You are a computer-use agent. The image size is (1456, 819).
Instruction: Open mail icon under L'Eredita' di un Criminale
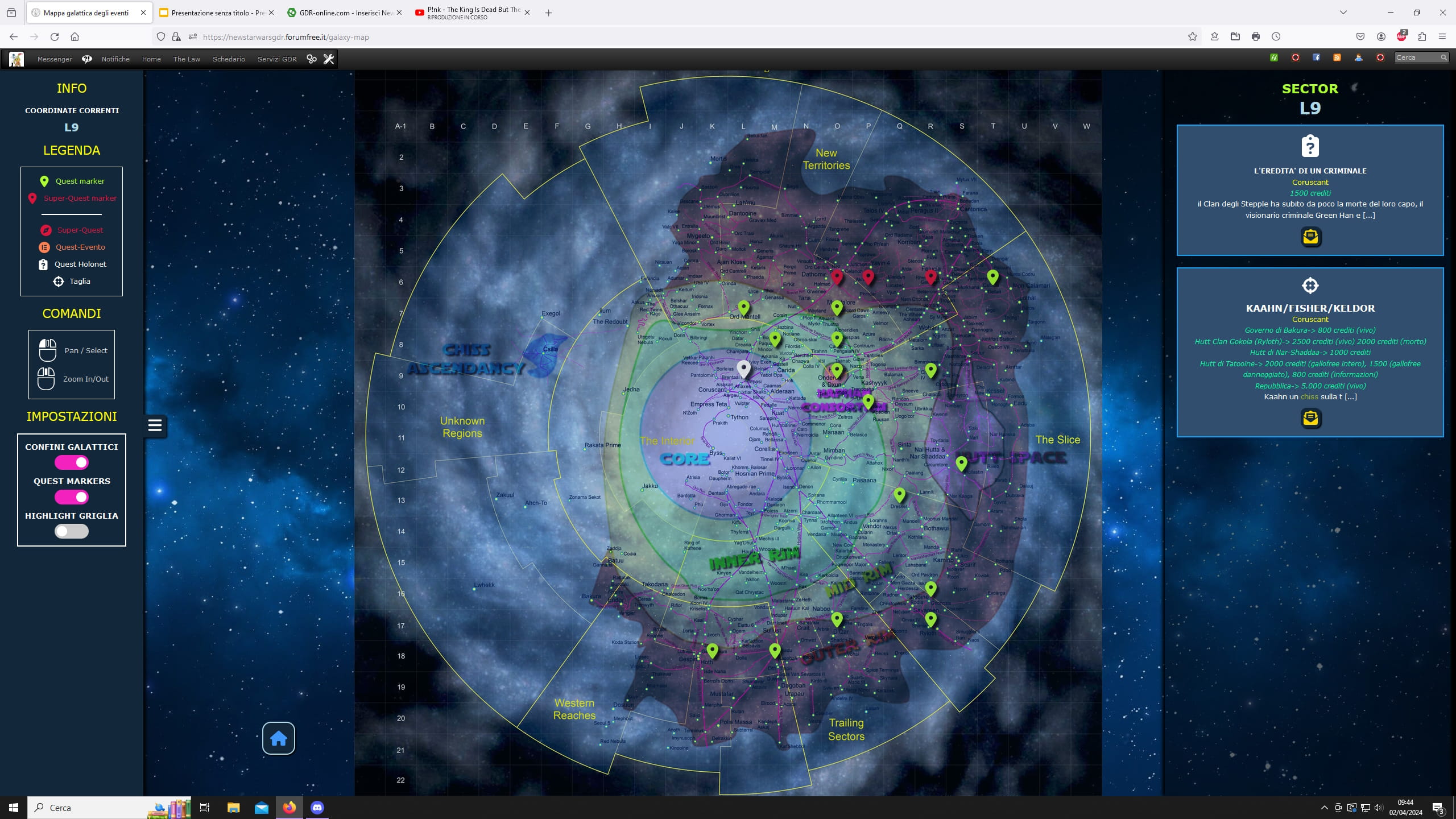[x=1310, y=237]
